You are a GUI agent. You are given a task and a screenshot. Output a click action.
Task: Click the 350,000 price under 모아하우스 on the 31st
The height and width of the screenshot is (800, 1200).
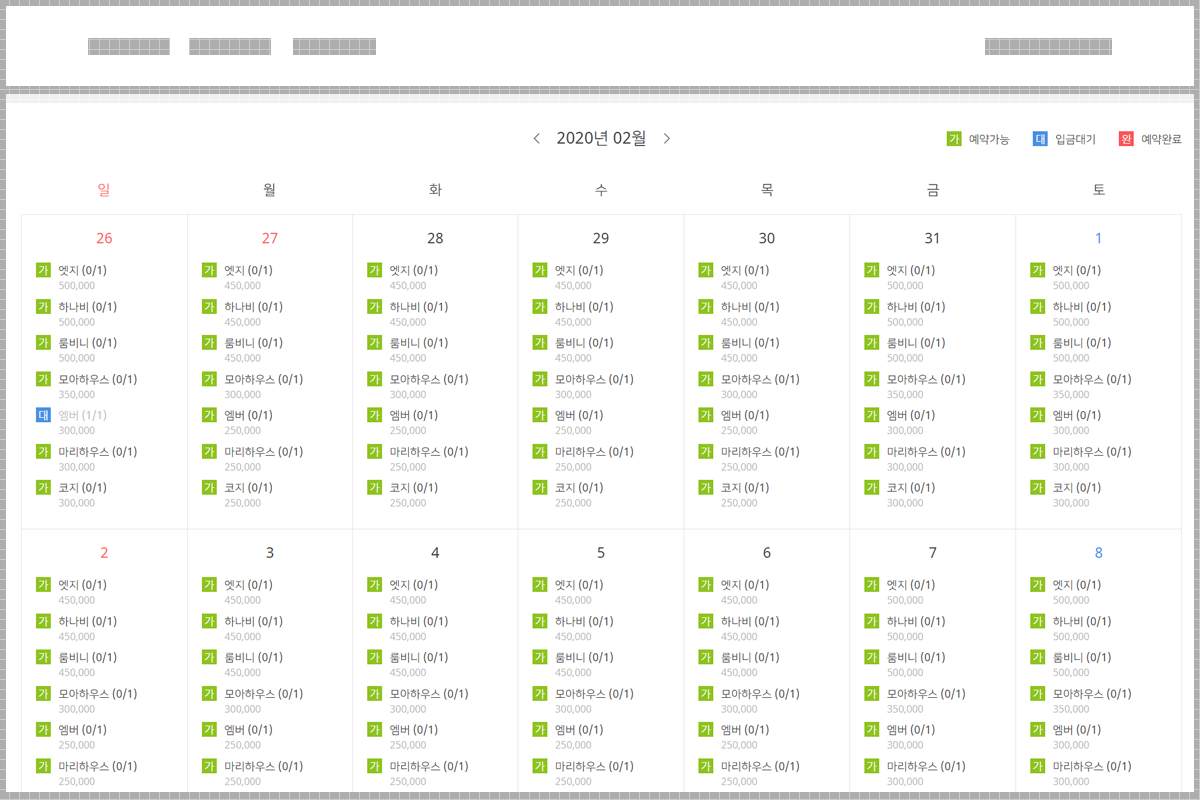[x=905, y=395]
